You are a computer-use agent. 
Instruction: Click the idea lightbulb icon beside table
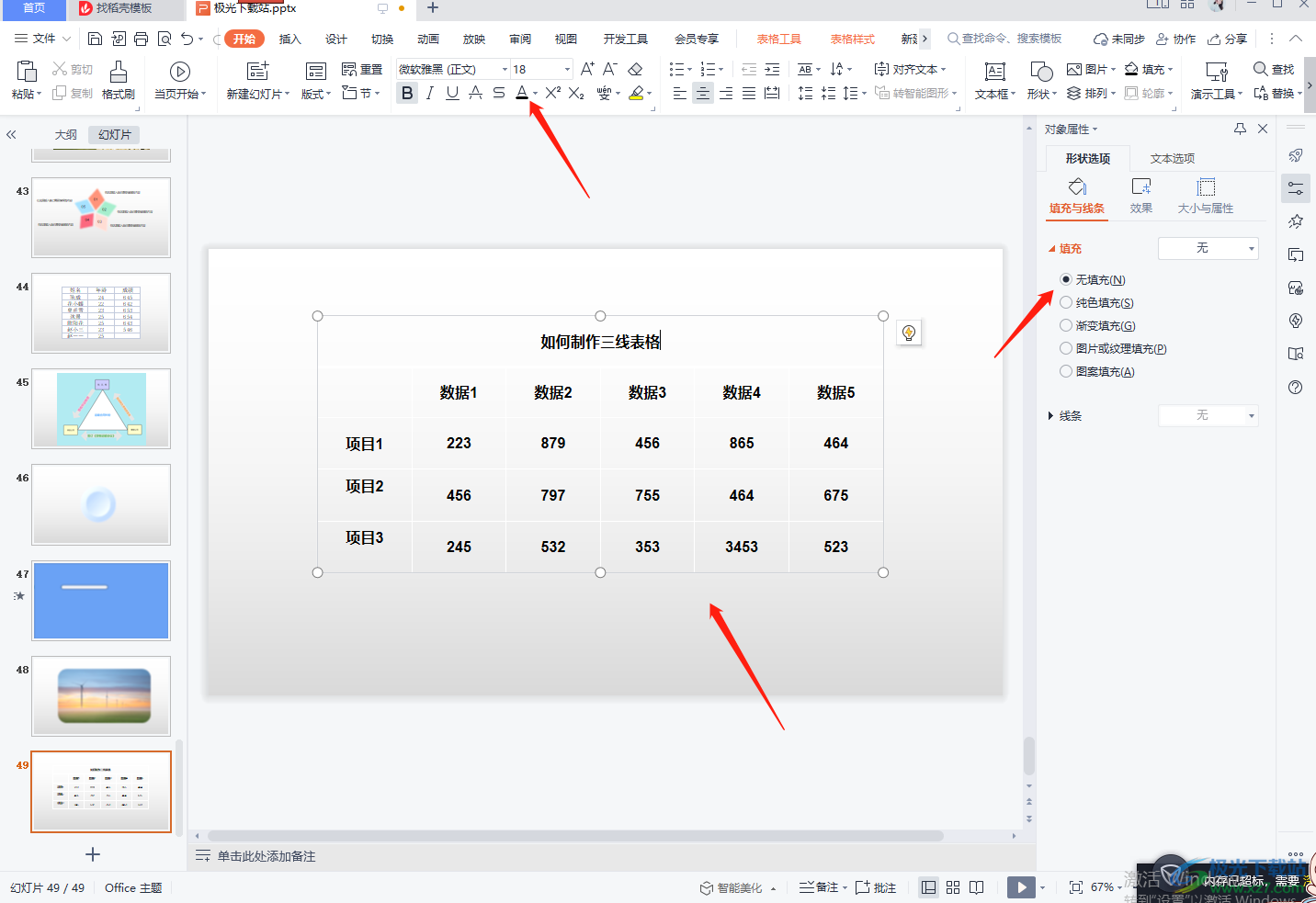coord(909,333)
